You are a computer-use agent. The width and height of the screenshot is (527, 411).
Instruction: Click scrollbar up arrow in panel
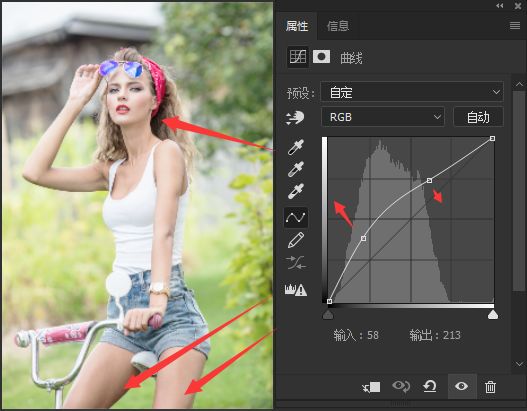click(x=519, y=84)
